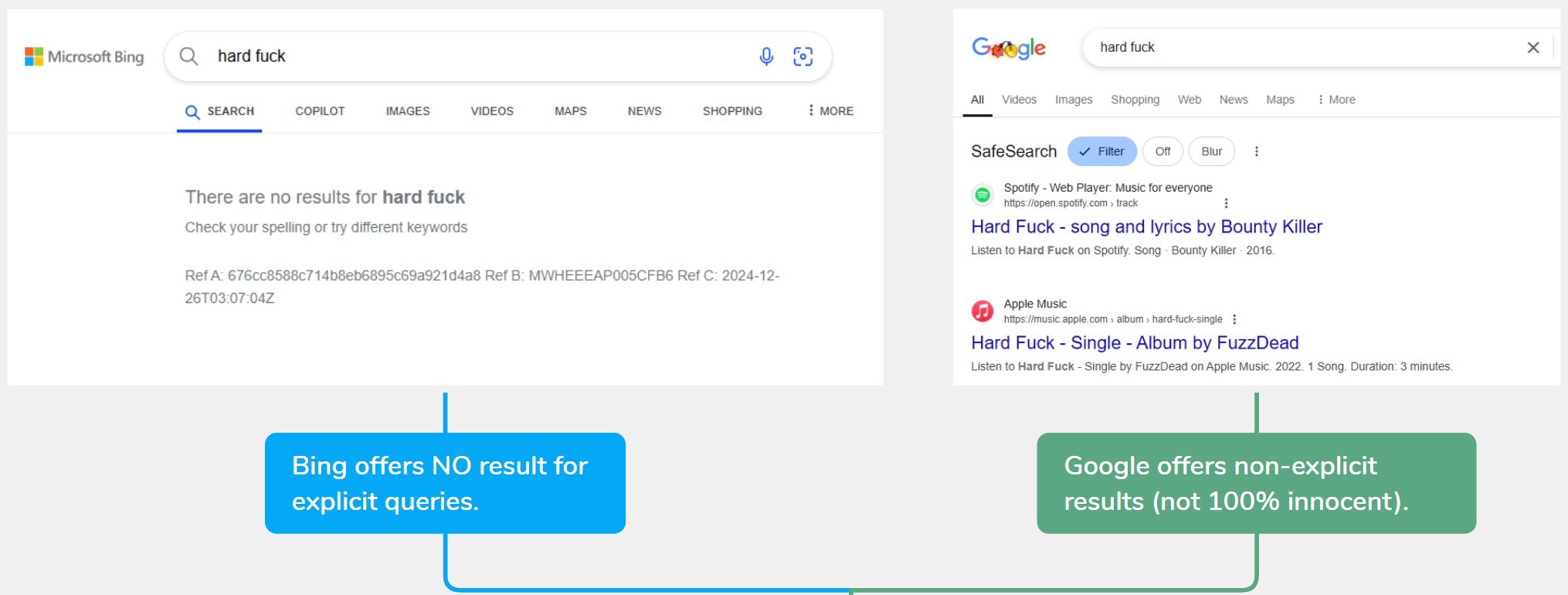Click the Apple Music favicon
This screenshot has height=595, width=1568.
click(983, 311)
